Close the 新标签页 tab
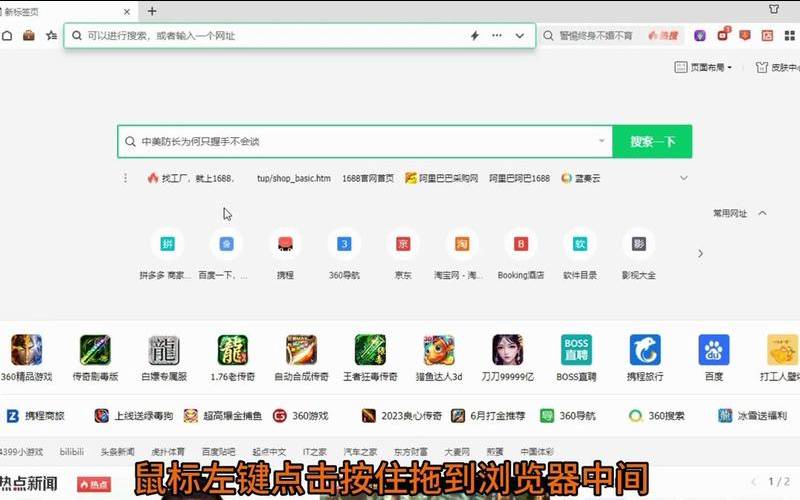The width and height of the screenshot is (800, 500). coord(127,11)
